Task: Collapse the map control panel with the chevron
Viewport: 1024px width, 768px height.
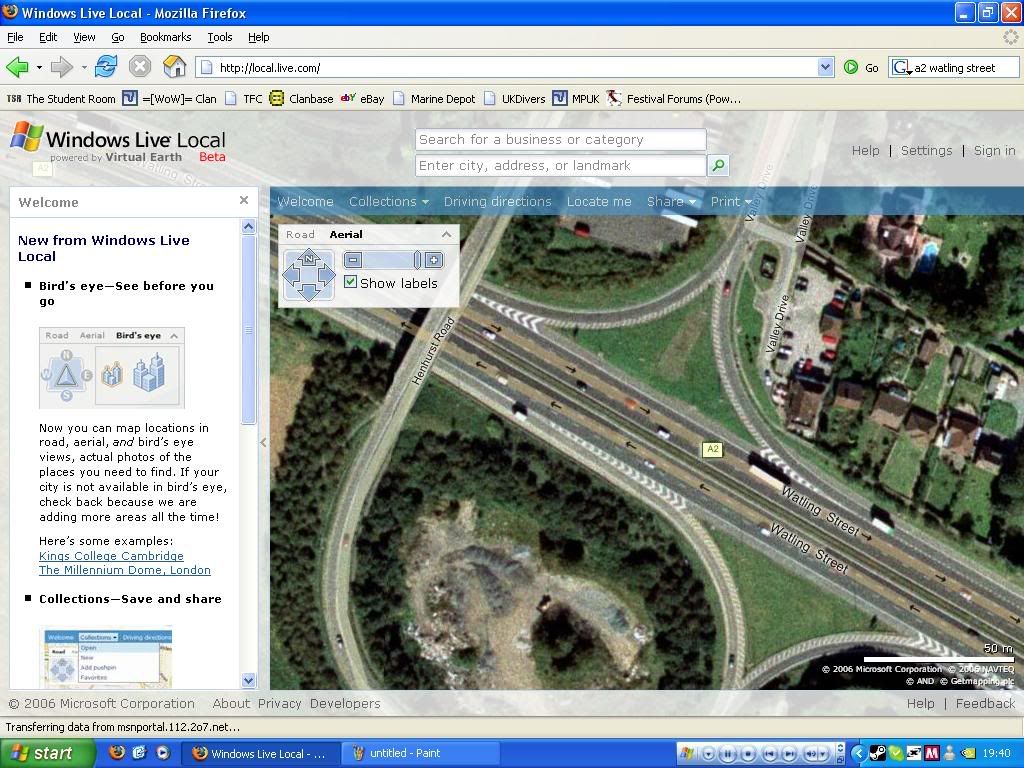Action: 447,234
